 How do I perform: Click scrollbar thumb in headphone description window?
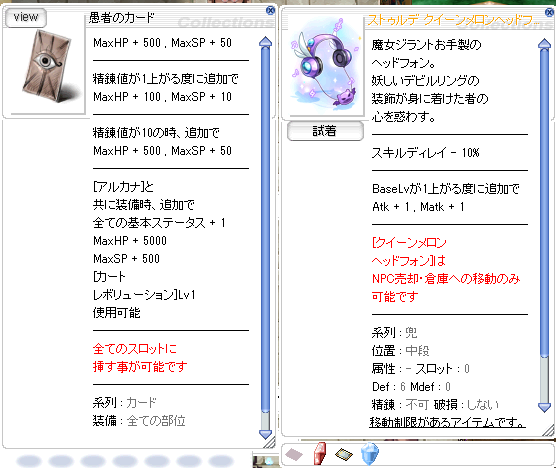[544, 202]
